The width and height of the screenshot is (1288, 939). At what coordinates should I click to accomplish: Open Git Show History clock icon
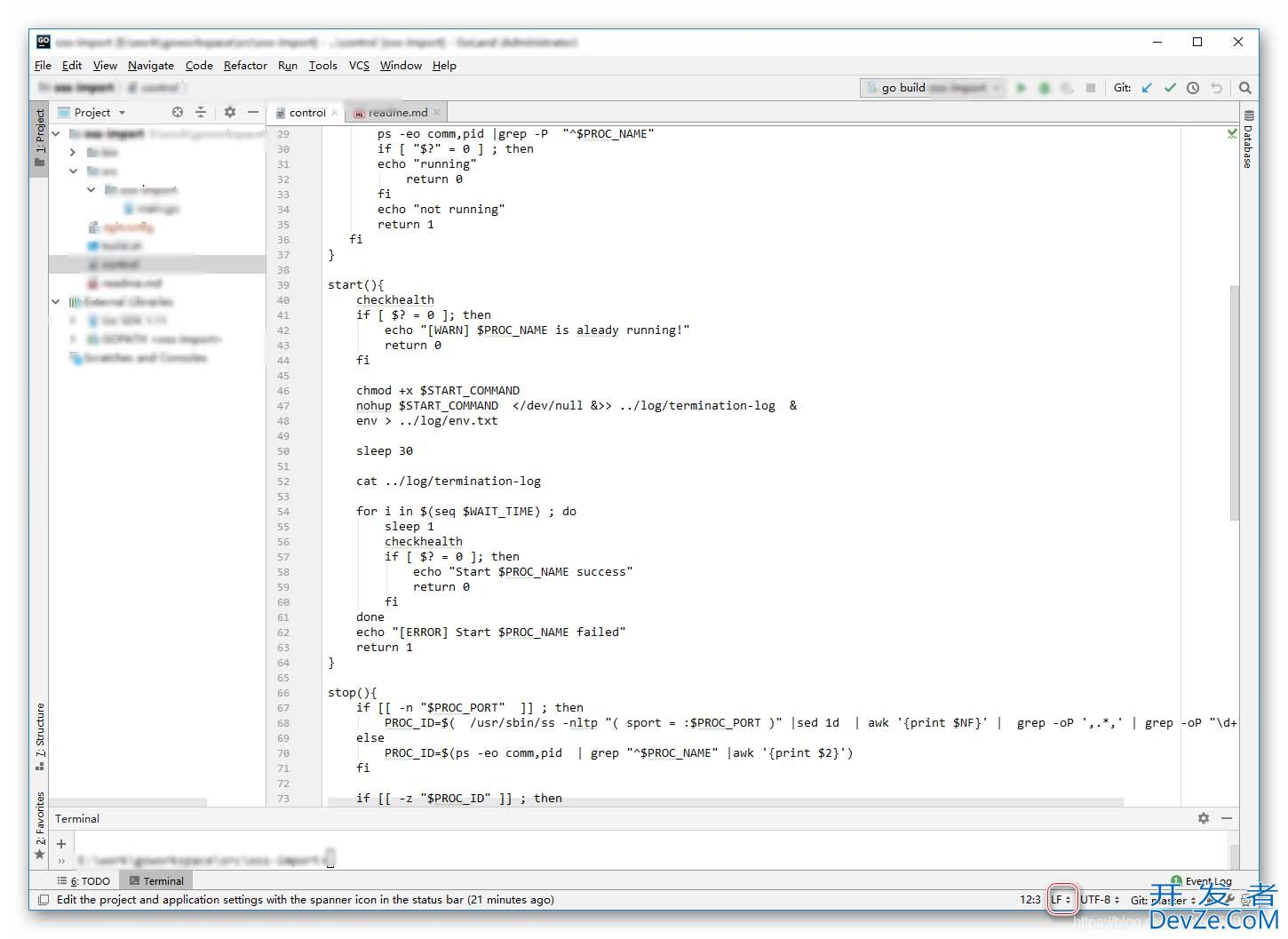point(1193,88)
